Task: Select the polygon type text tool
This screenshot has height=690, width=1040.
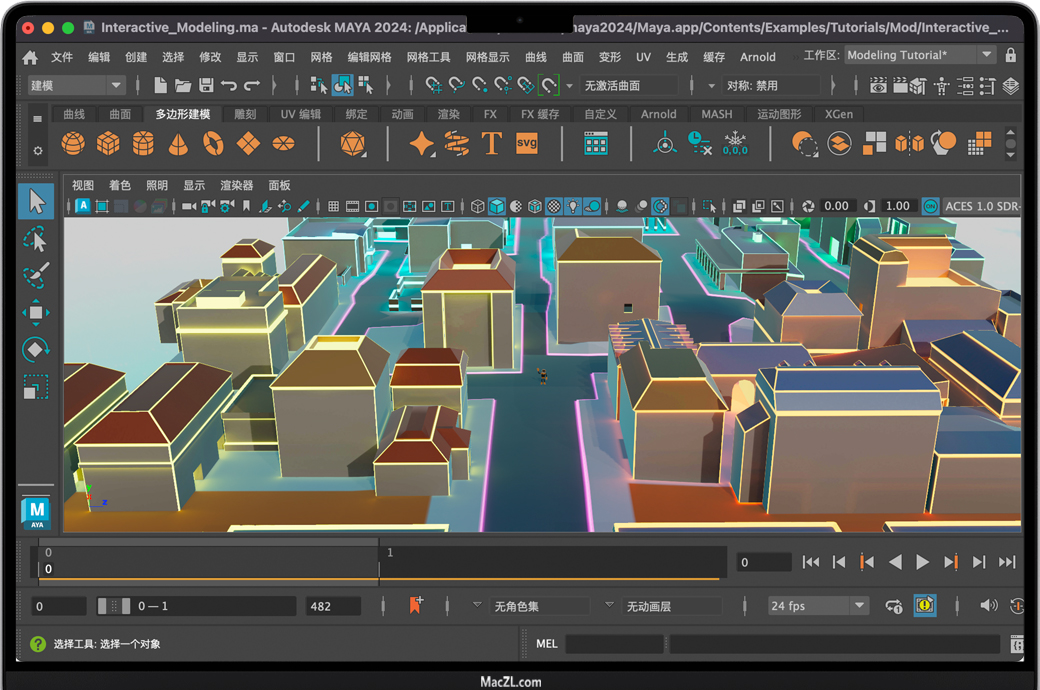Action: (x=491, y=144)
